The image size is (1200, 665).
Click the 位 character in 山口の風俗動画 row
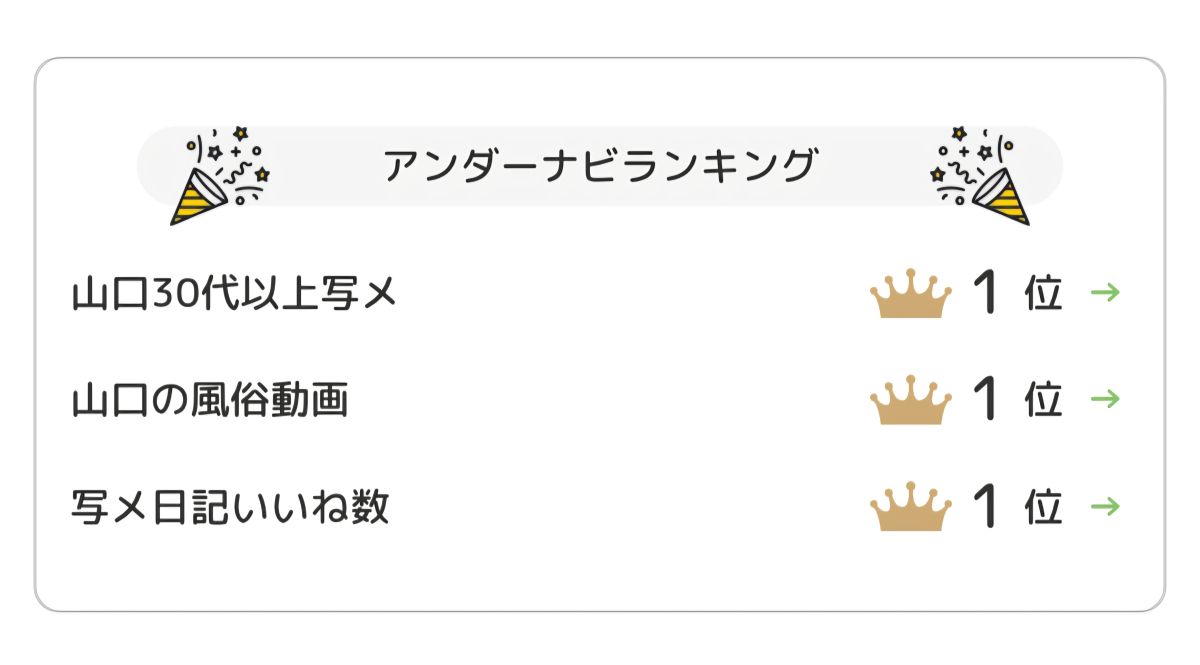[x=1043, y=401]
